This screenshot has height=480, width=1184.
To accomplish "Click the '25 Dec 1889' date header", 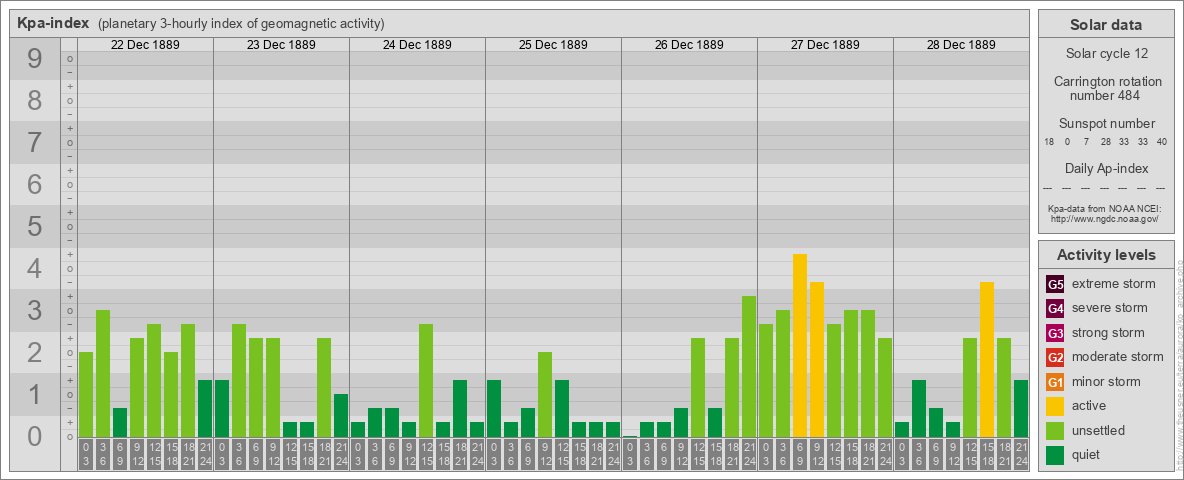I will tap(553, 45).
